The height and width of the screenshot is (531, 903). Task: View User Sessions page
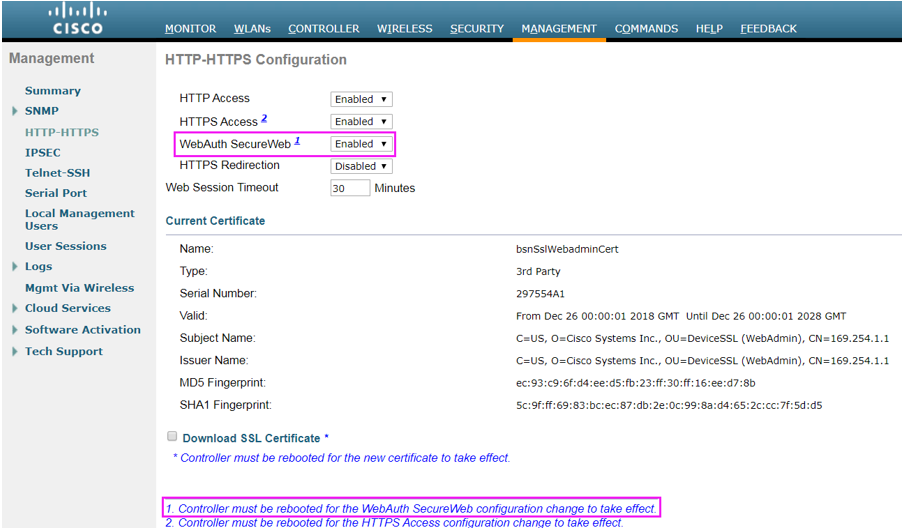[66, 246]
